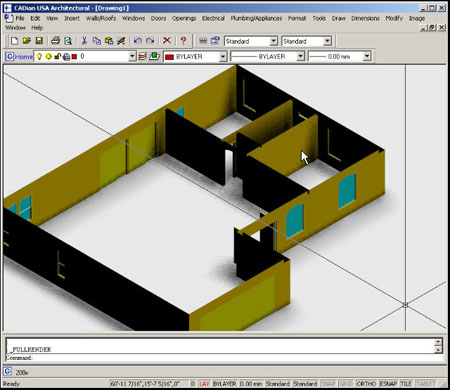Expand the 0.00 mm lineweight dropdown
Viewport: 450px width, 390px height.
(367, 56)
